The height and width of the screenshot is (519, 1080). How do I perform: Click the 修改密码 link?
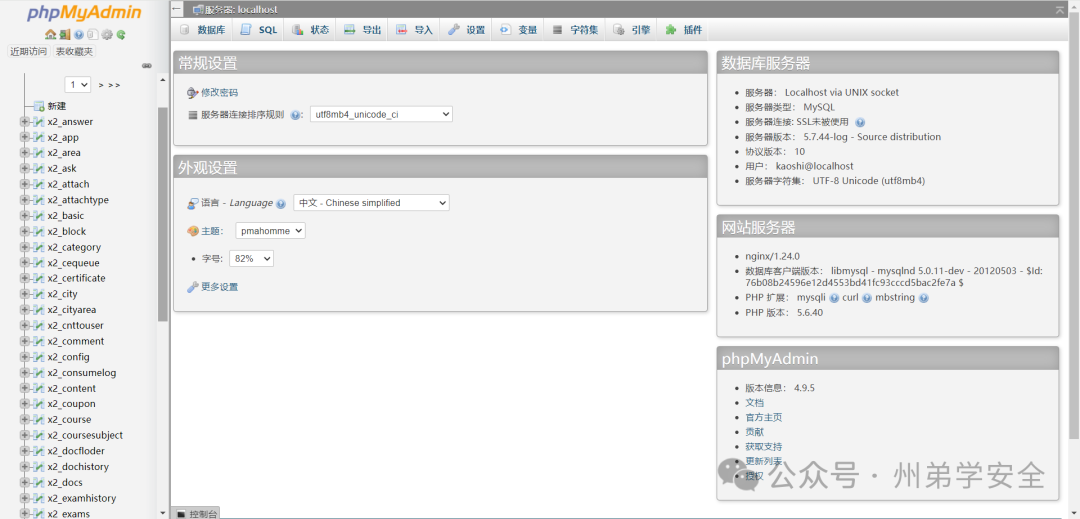tap(219, 92)
